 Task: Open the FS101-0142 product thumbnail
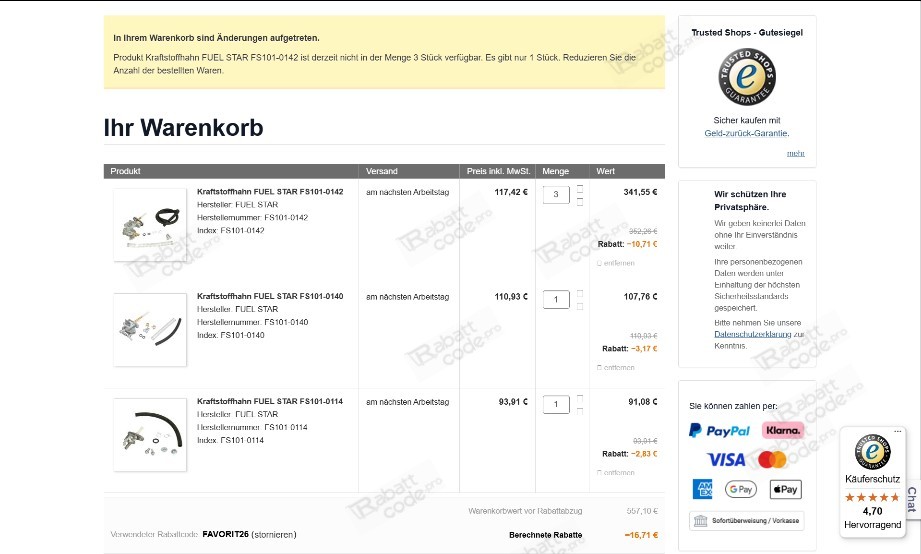tap(150, 224)
